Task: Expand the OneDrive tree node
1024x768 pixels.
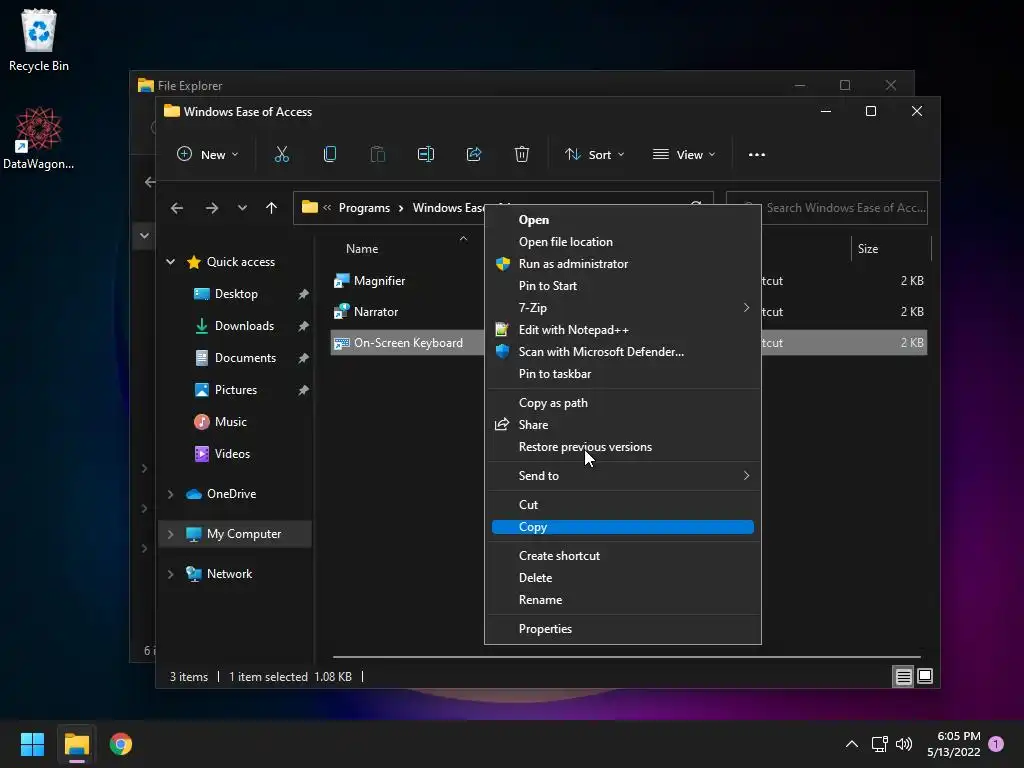Action: [x=170, y=494]
